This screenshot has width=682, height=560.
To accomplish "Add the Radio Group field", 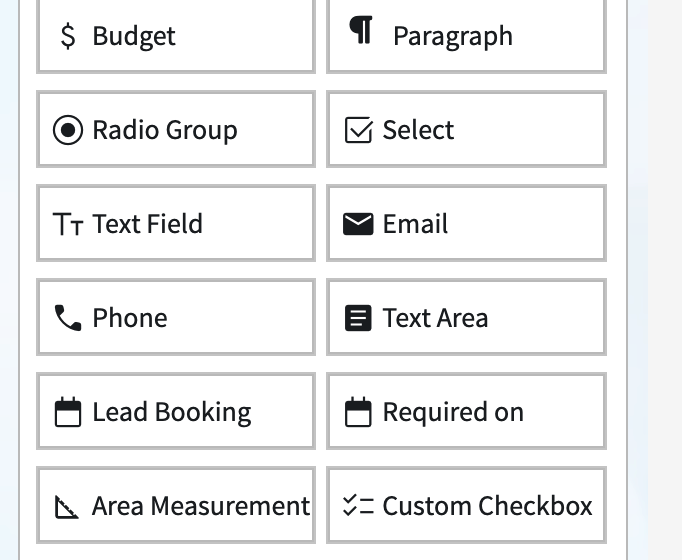I will pos(175,130).
